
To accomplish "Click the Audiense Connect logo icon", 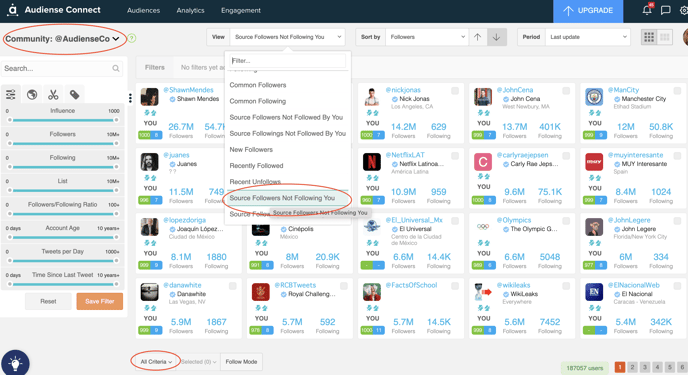I will coord(13,10).
